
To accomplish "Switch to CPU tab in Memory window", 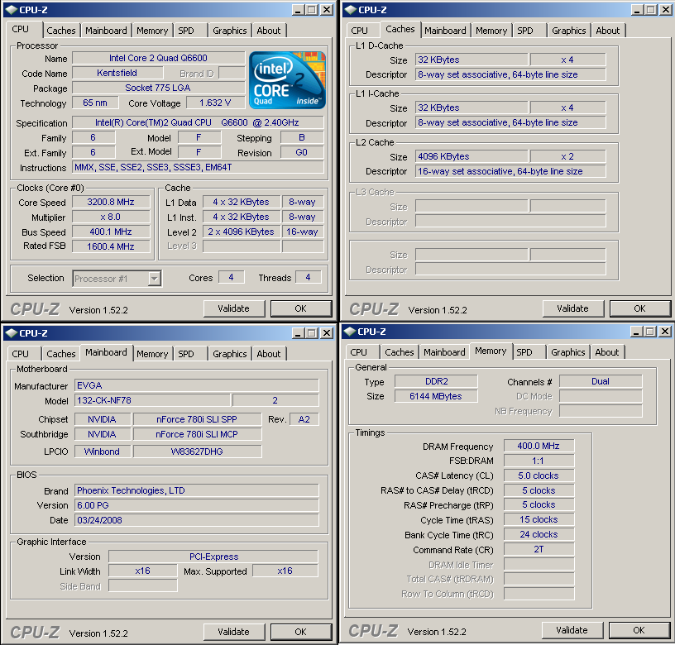I will (359, 352).
